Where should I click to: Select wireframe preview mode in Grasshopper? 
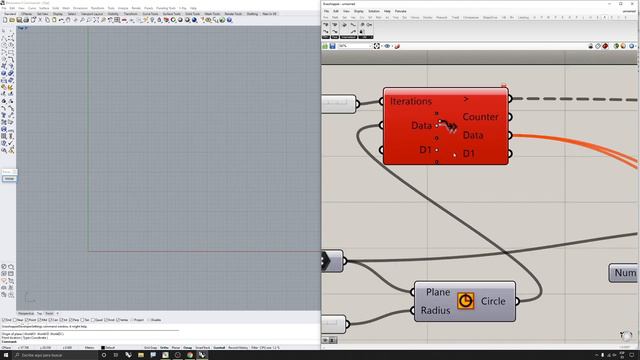[598, 46]
